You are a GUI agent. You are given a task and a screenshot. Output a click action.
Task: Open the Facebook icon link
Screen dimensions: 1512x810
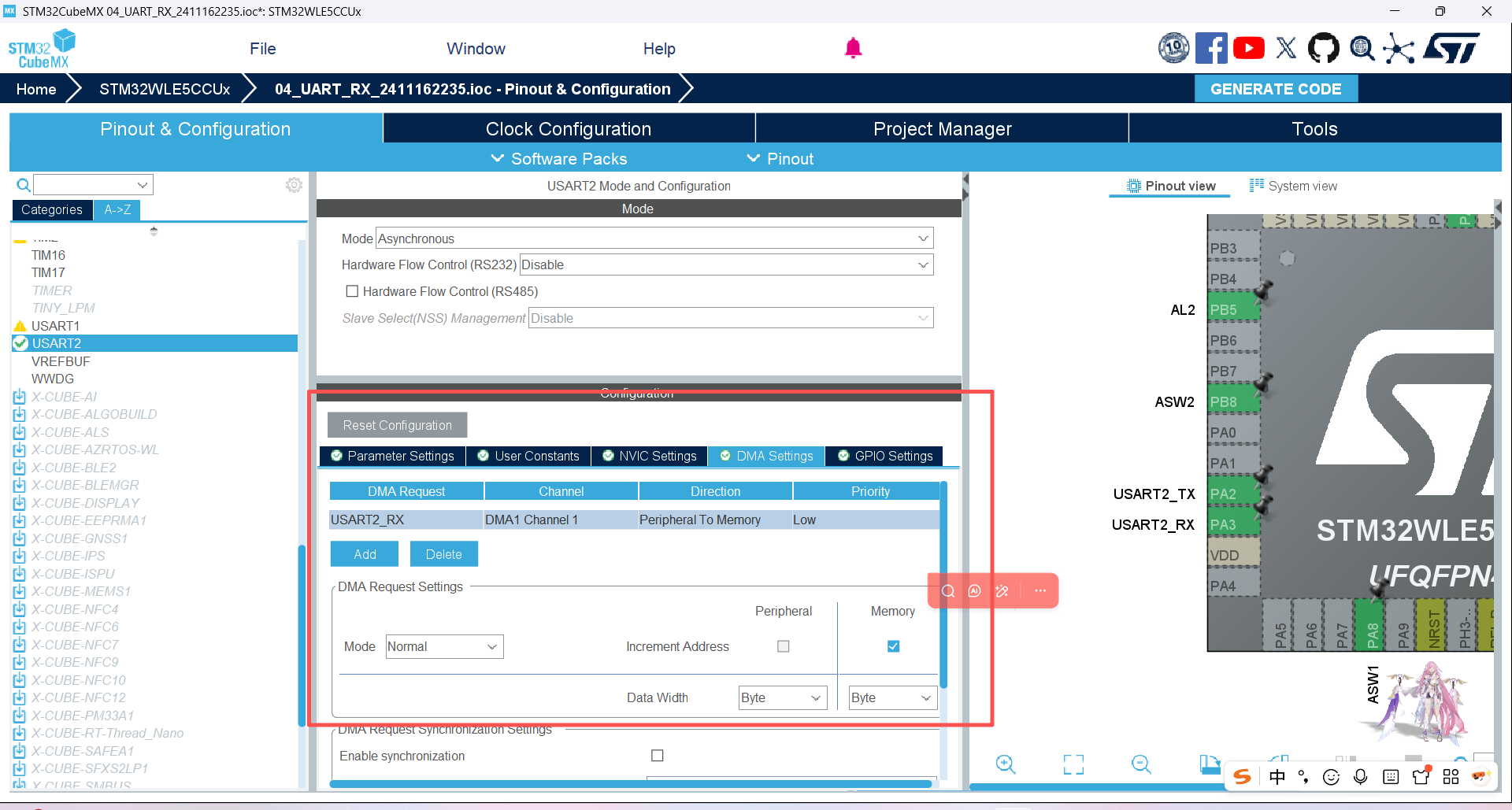pyautogui.click(x=1211, y=48)
